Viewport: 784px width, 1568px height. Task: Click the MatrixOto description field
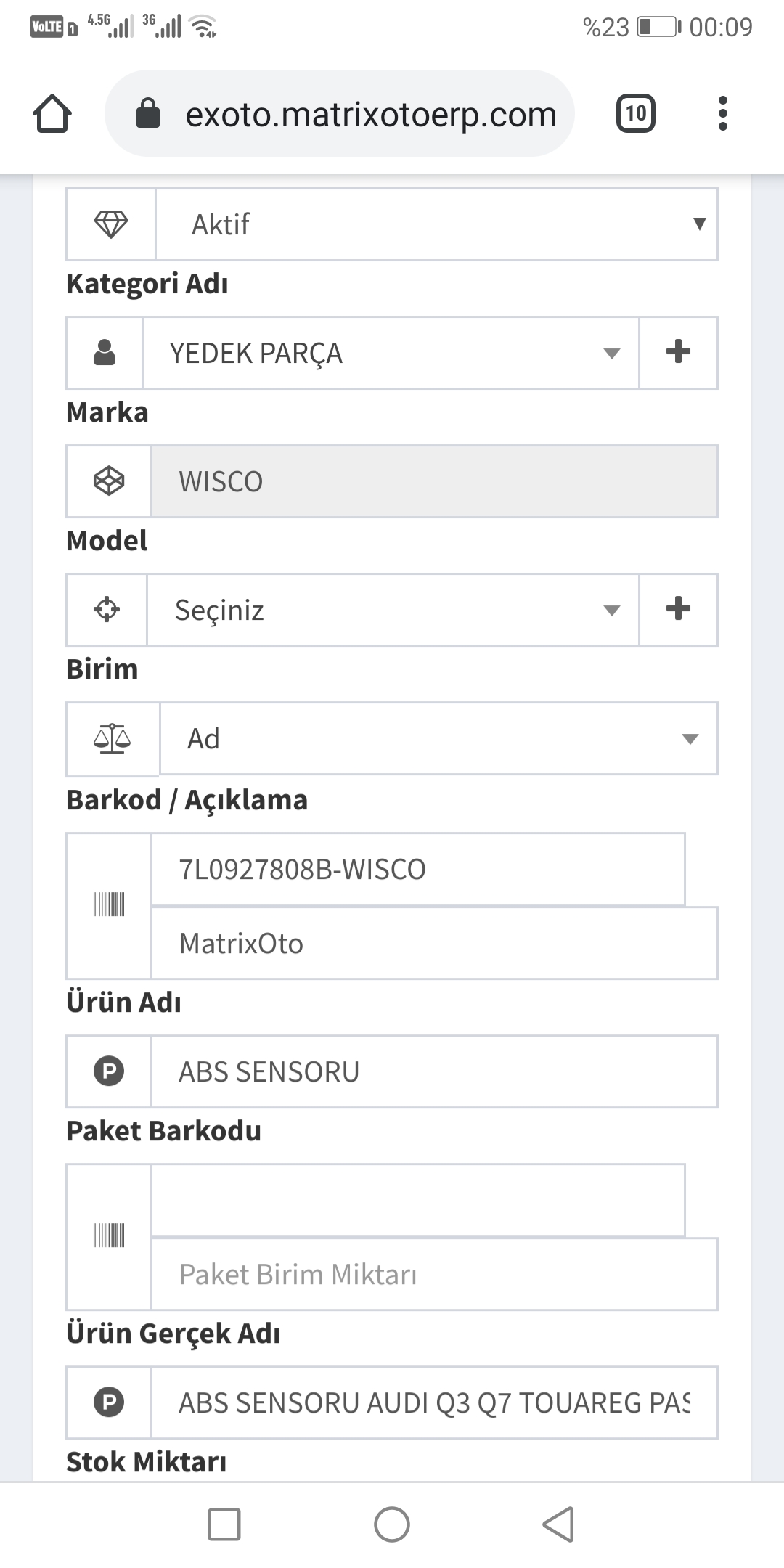tap(433, 944)
